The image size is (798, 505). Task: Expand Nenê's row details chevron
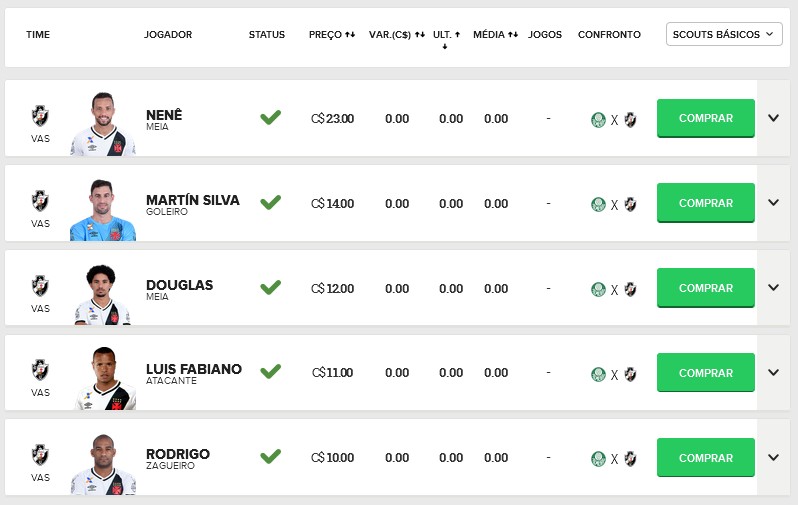(773, 117)
